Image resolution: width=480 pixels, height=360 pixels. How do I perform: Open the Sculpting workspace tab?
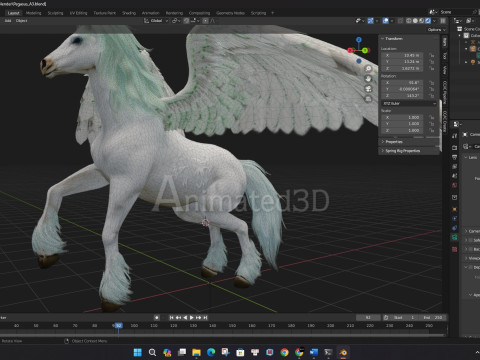(55, 13)
